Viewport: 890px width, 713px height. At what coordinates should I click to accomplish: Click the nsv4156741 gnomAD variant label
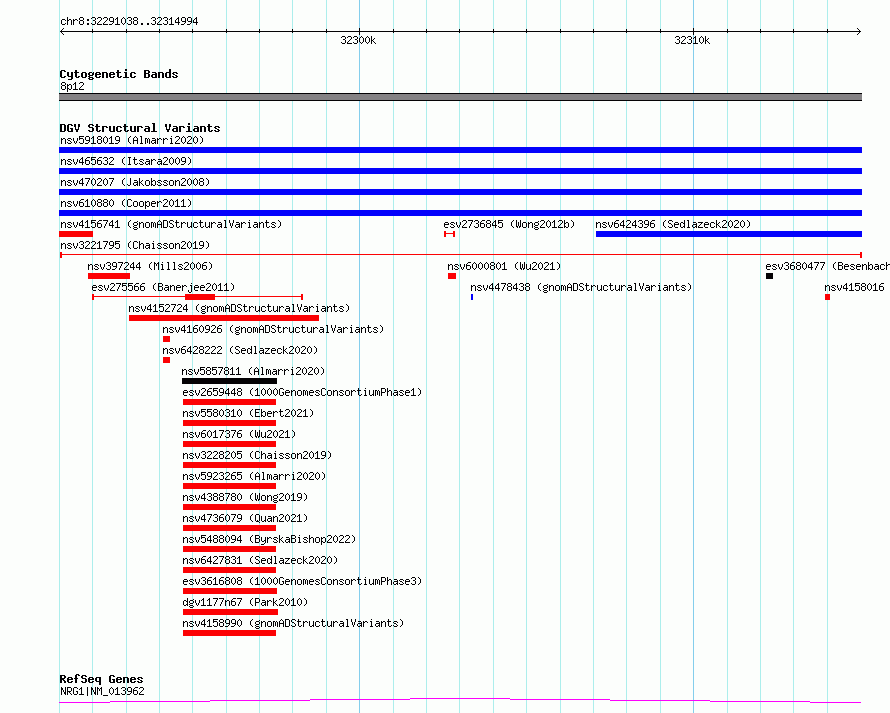tap(171, 224)
